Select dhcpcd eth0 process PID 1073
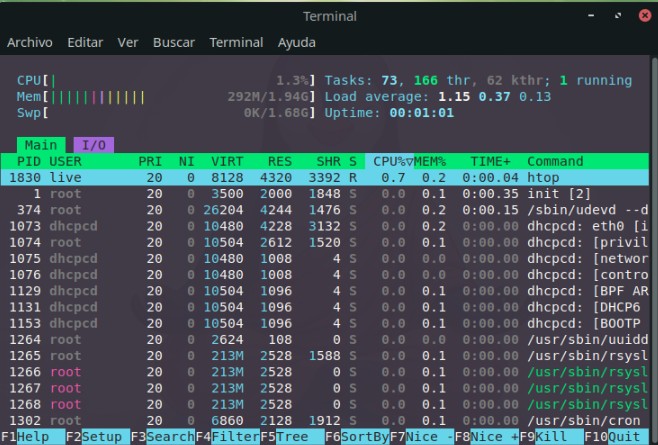The height and width of the screenshot is (445, 658). pyautogui.click(x=325, y=226)
